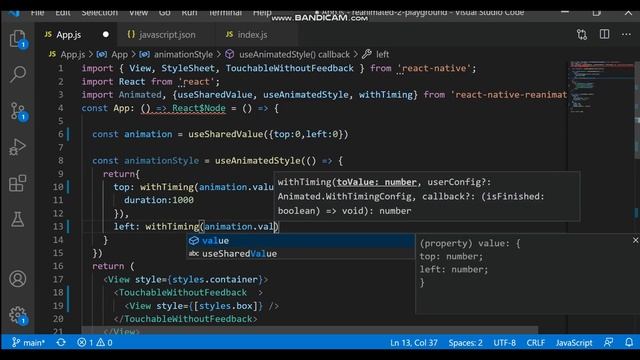This screenshot has width=640, height=360.
Task: Show the warnings count in status bar
Action: click(104, 342)
